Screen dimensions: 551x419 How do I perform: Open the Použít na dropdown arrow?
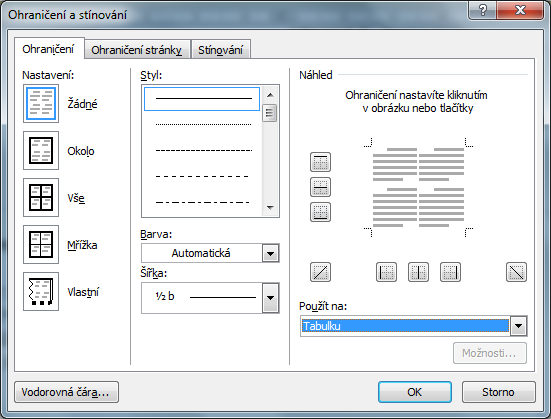519,326
